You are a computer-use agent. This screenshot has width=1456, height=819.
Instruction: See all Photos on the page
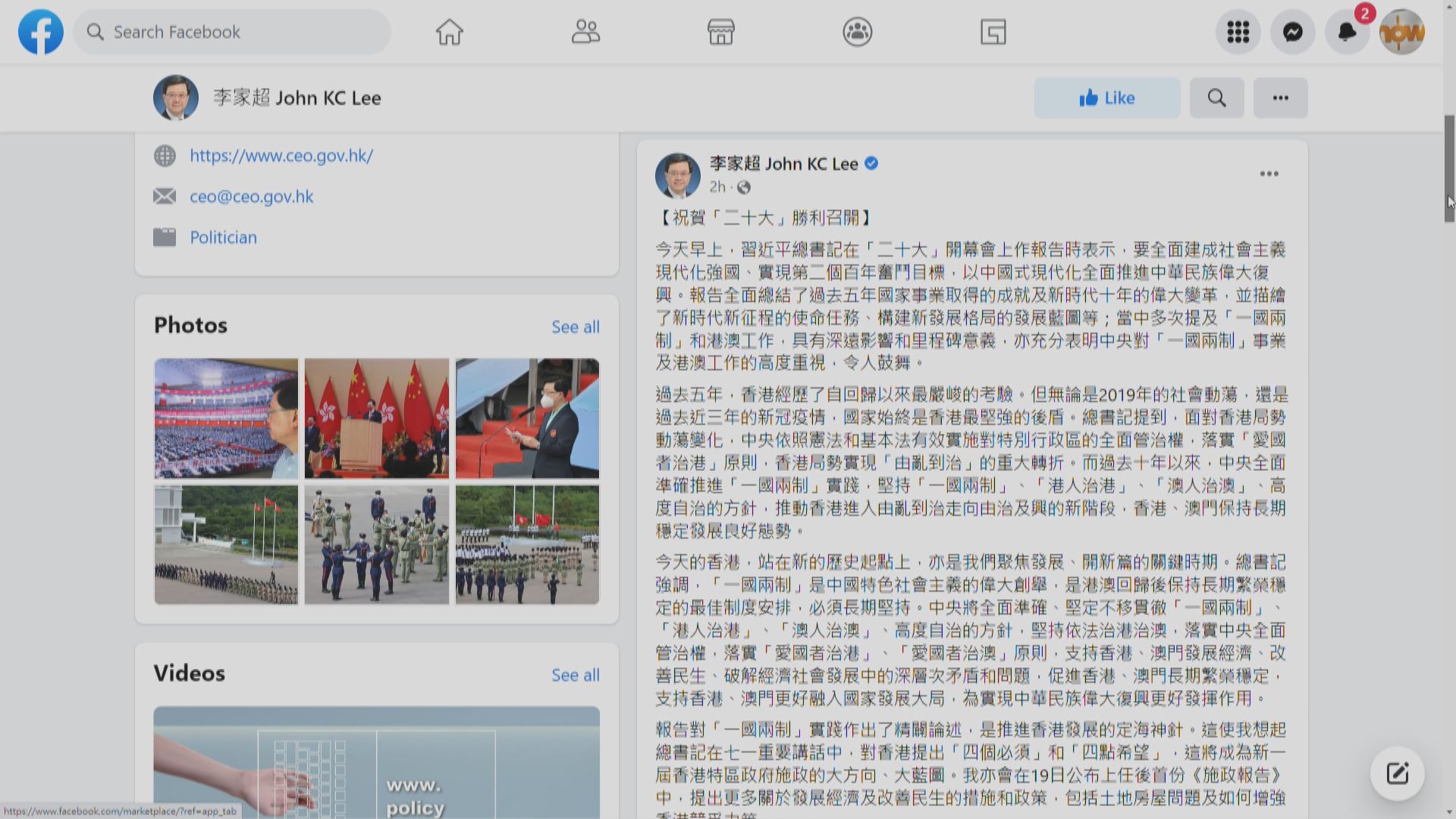pos(576,326)
